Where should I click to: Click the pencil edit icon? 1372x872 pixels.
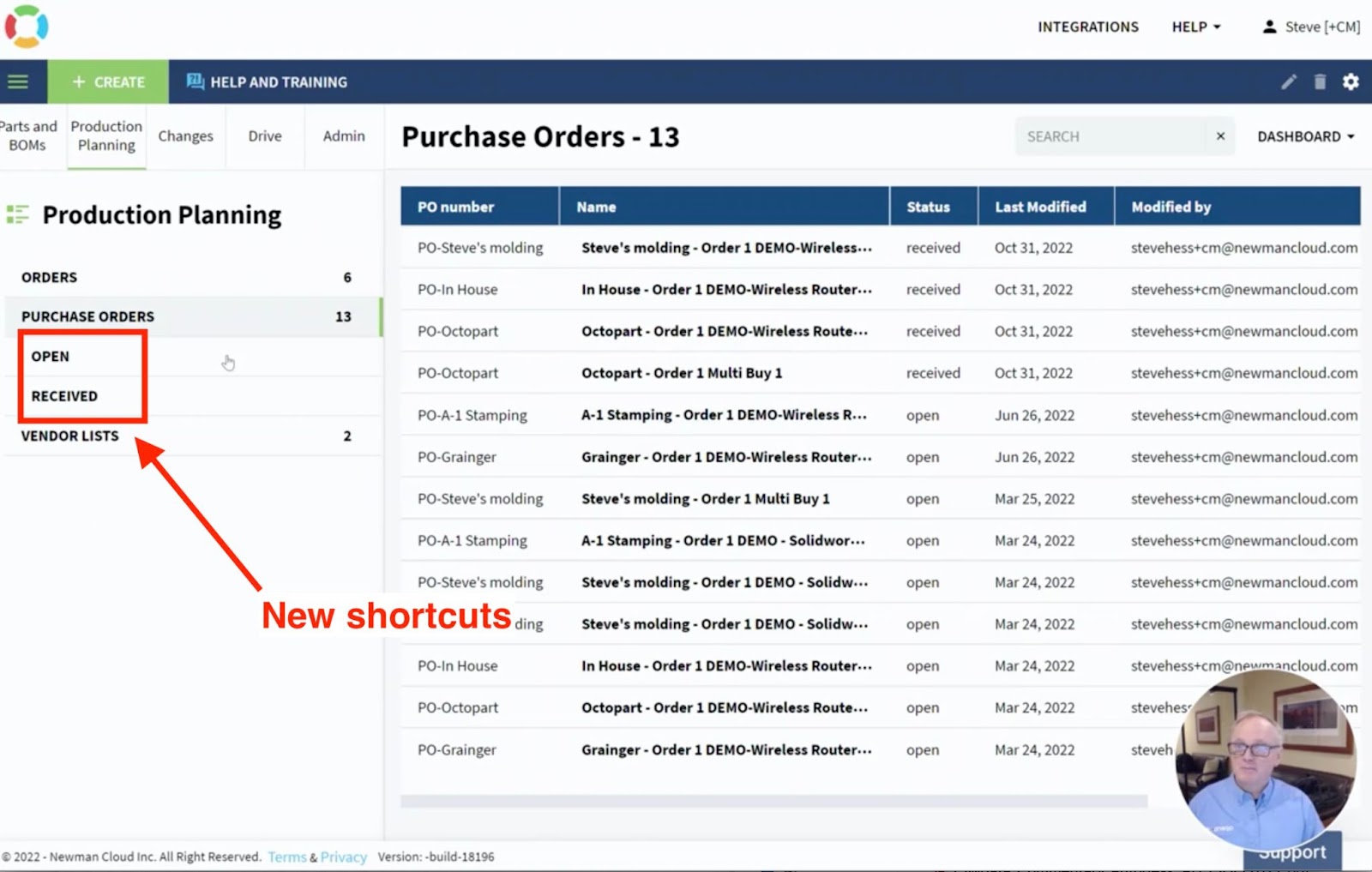pyautogui.click(x=1288, y=81)
